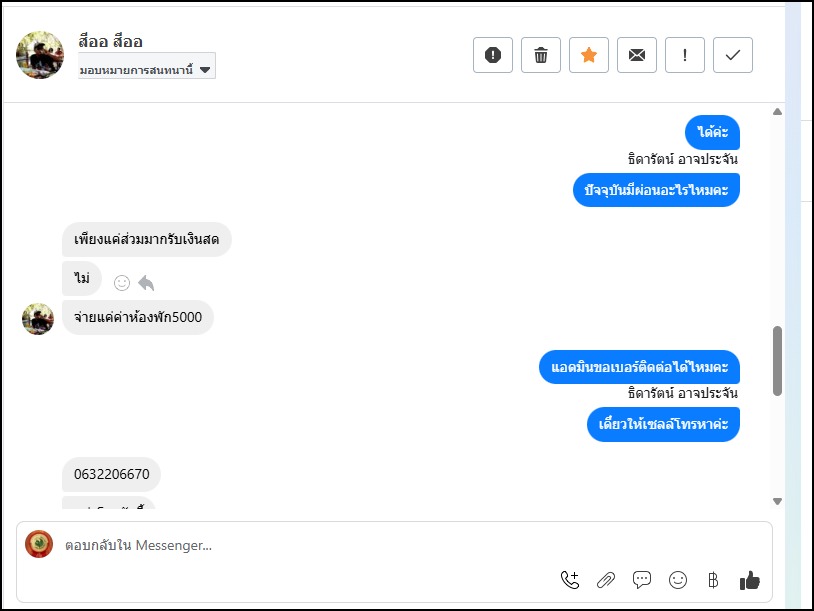
Task: Toggle the orange star on this conversation
Action: pos(589,55)
